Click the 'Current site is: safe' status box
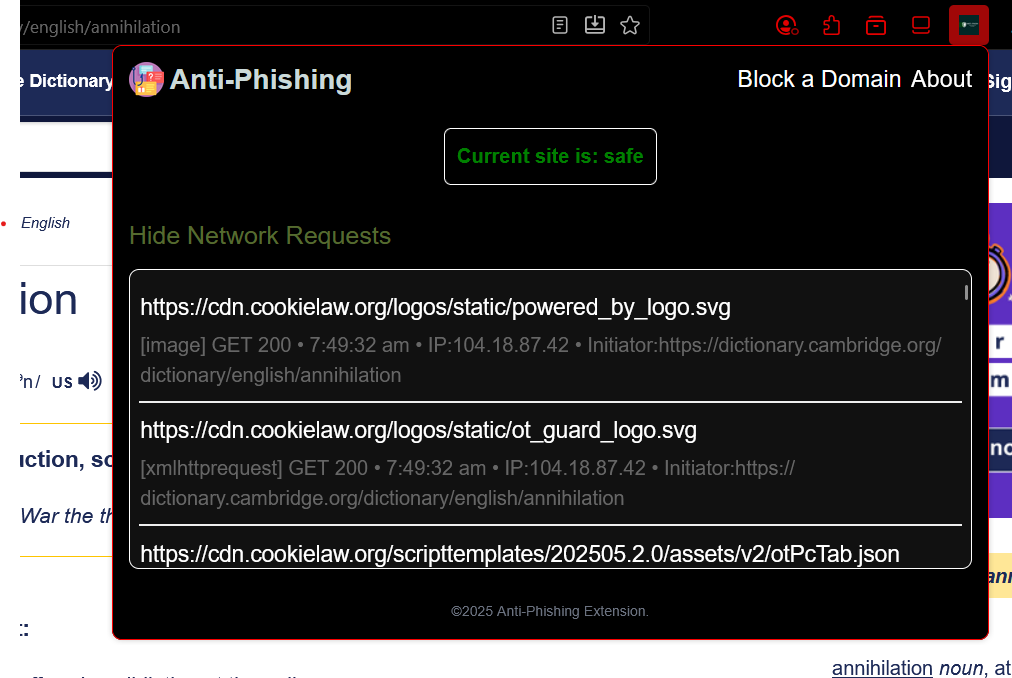1012x678 pixels. tap(550, 156)
